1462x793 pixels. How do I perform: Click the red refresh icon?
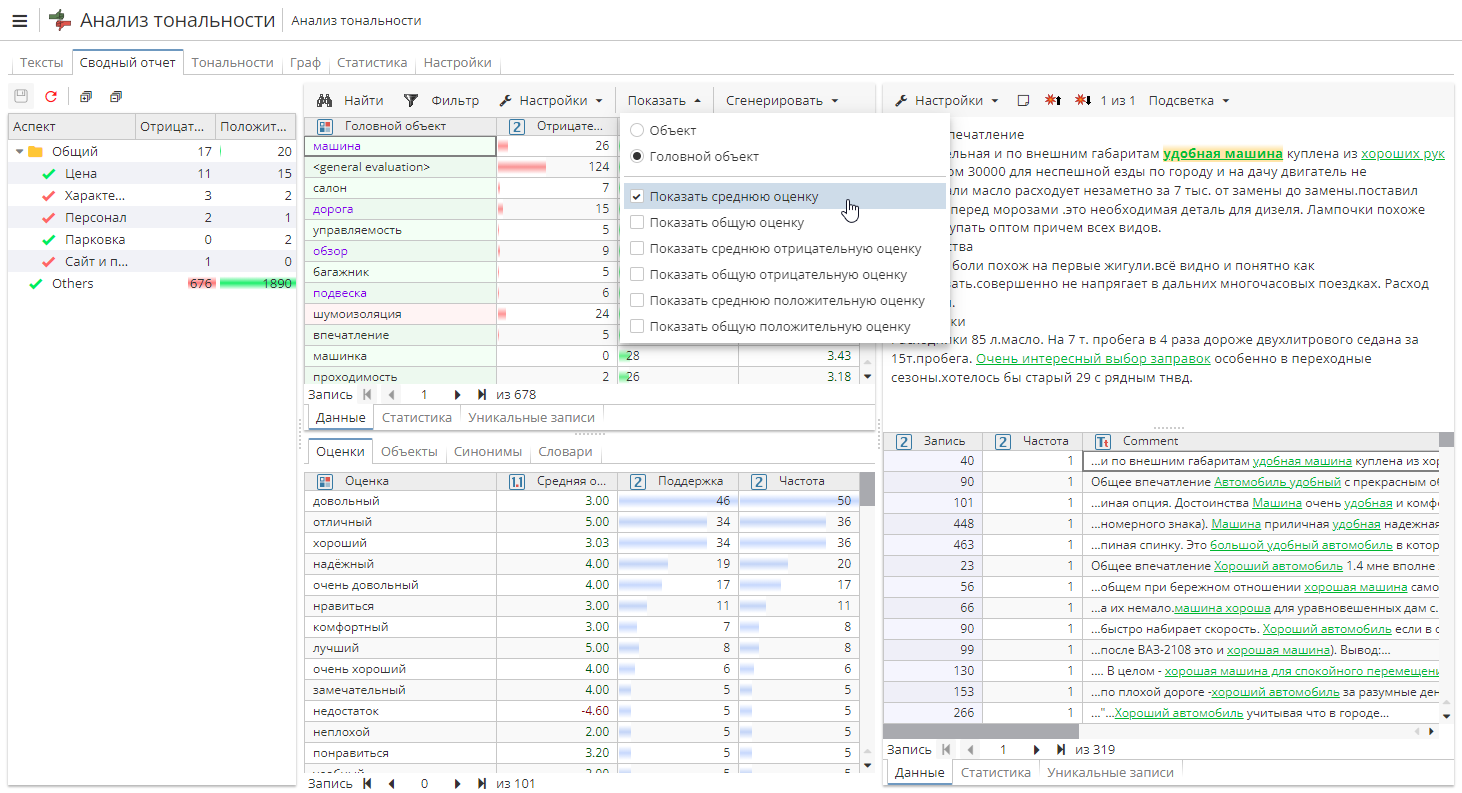point(51,97)
